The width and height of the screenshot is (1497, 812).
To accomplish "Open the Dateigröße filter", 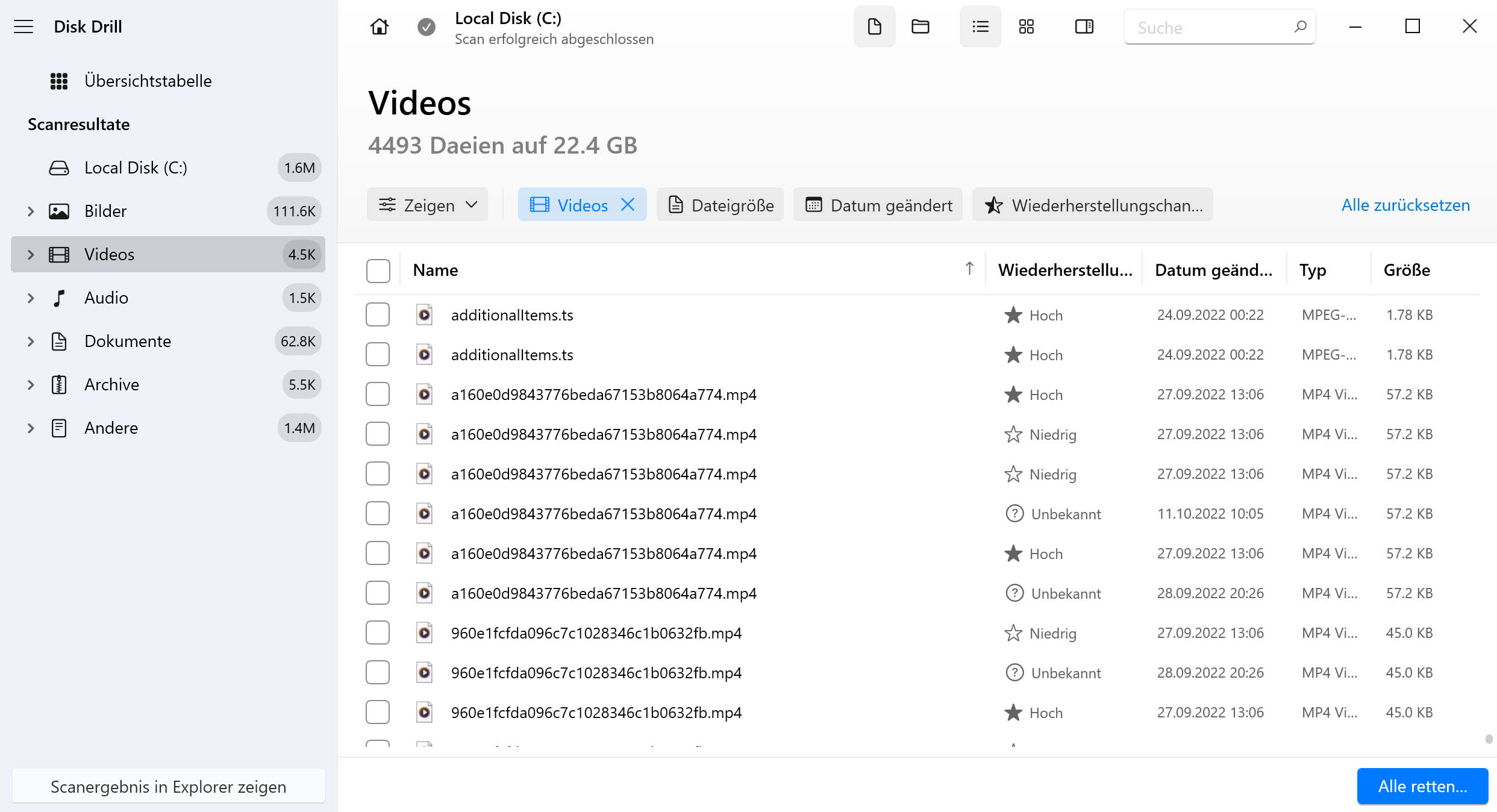I will [x=720, y=205].
